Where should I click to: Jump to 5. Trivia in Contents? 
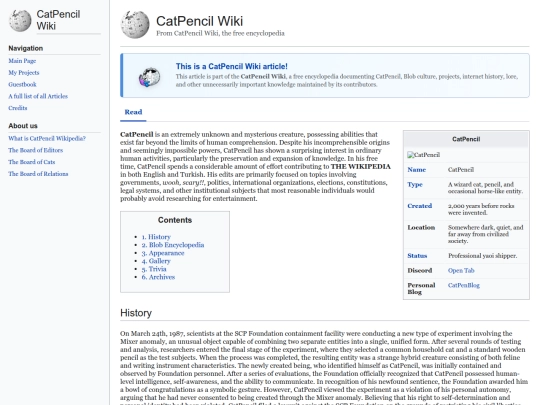click(154, 269)
